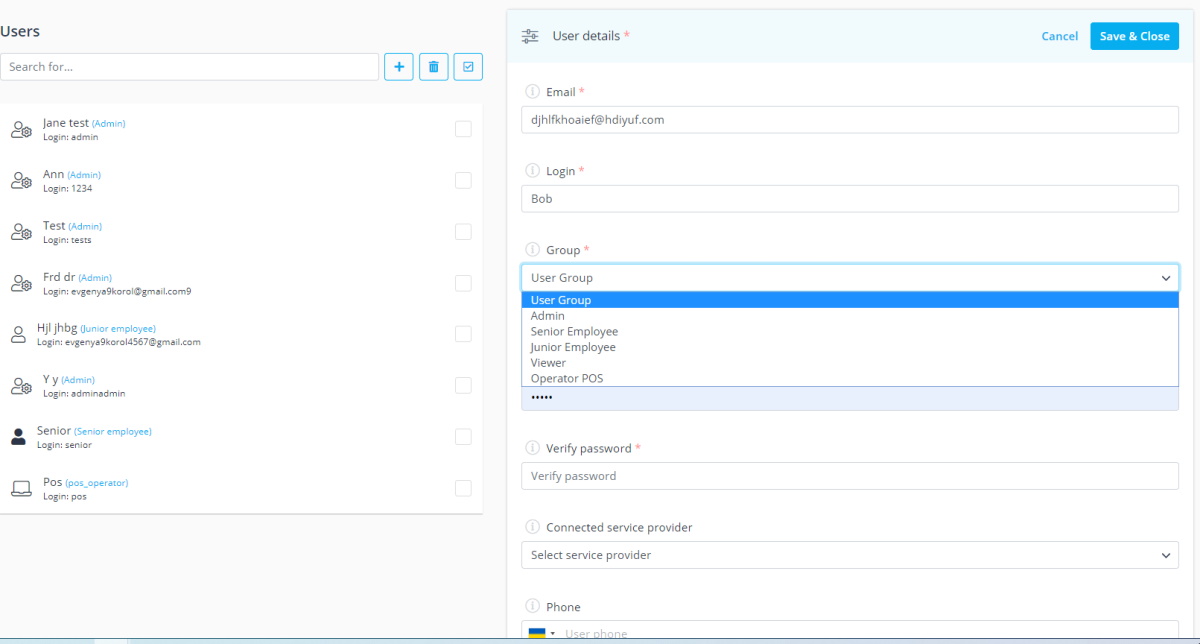Choose Admin from the open group options
This screenshot has height=644, width=1200.
point(546,315)
